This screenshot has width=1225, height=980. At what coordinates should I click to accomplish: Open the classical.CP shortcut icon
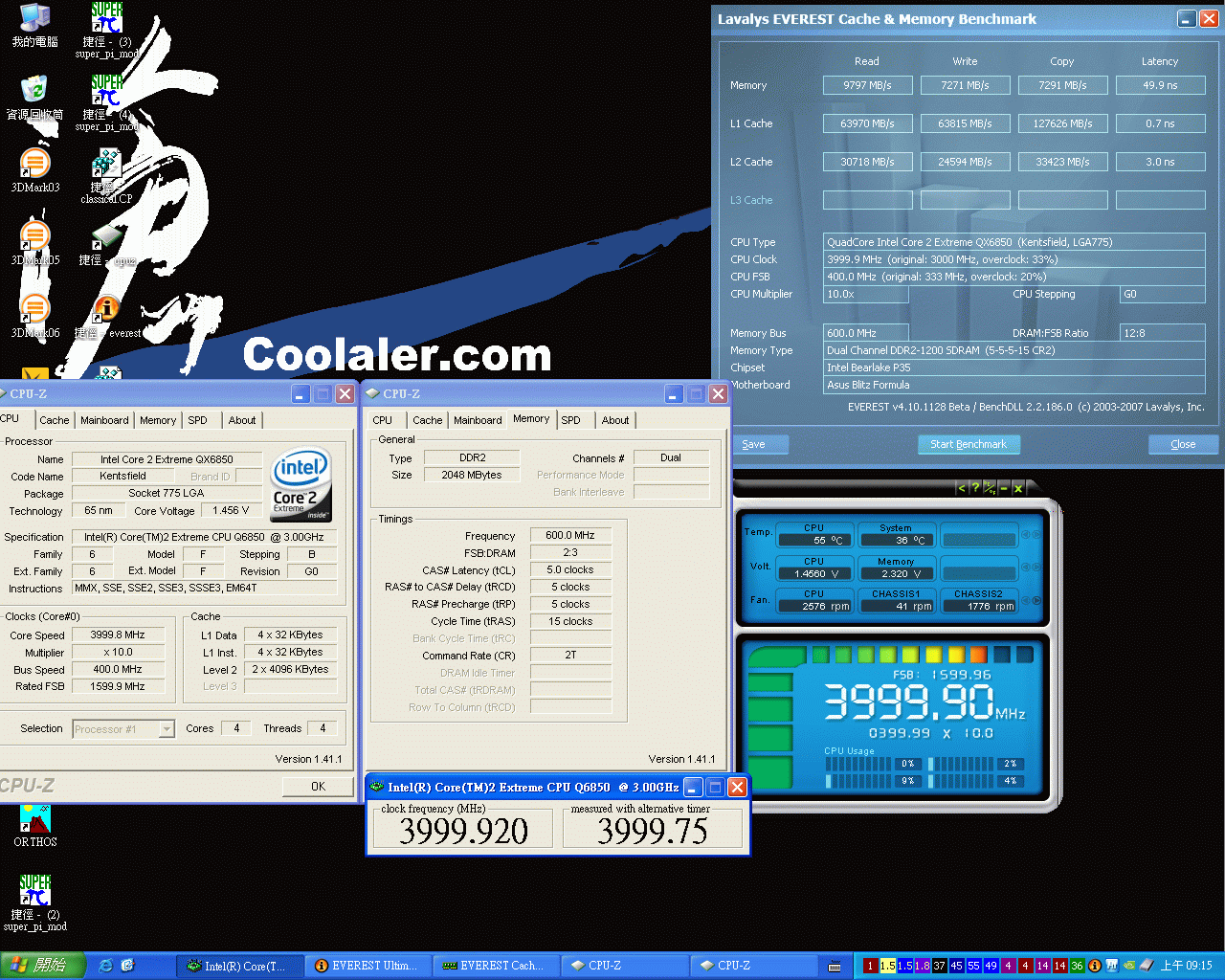(107, 174)
